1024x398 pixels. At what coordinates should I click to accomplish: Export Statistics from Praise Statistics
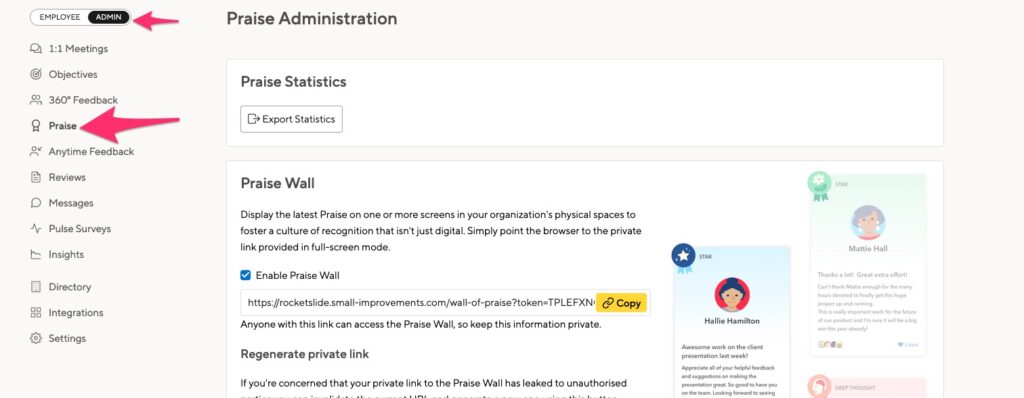(291, 119)
